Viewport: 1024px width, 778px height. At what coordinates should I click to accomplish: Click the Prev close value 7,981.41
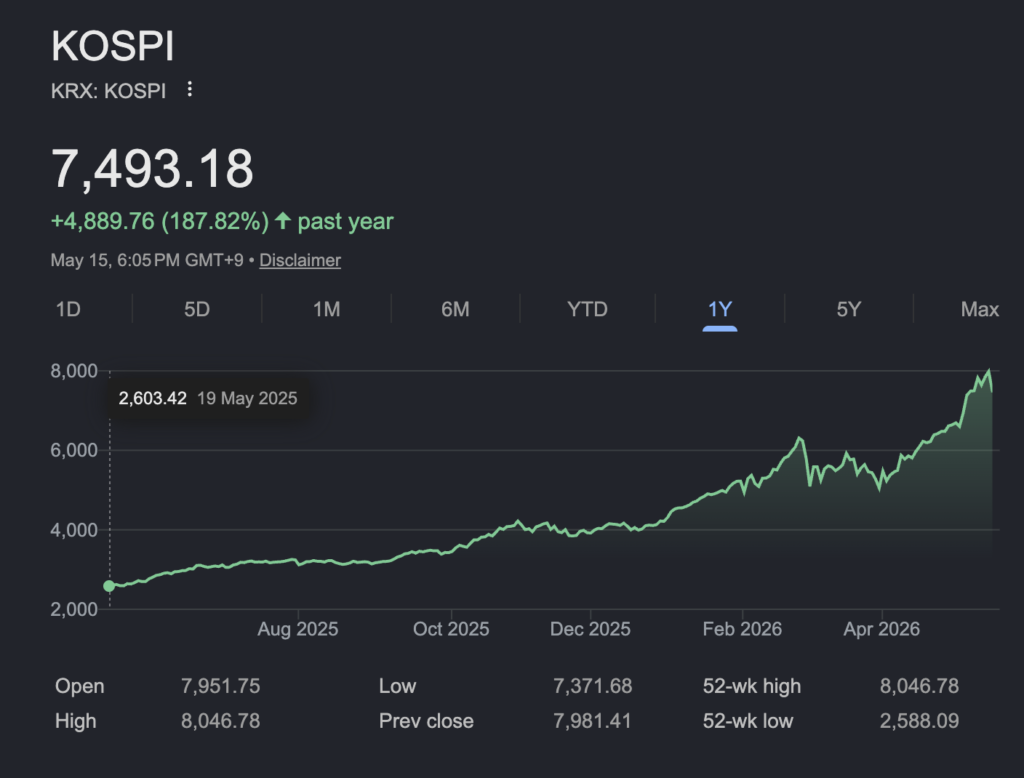[592, 721]
